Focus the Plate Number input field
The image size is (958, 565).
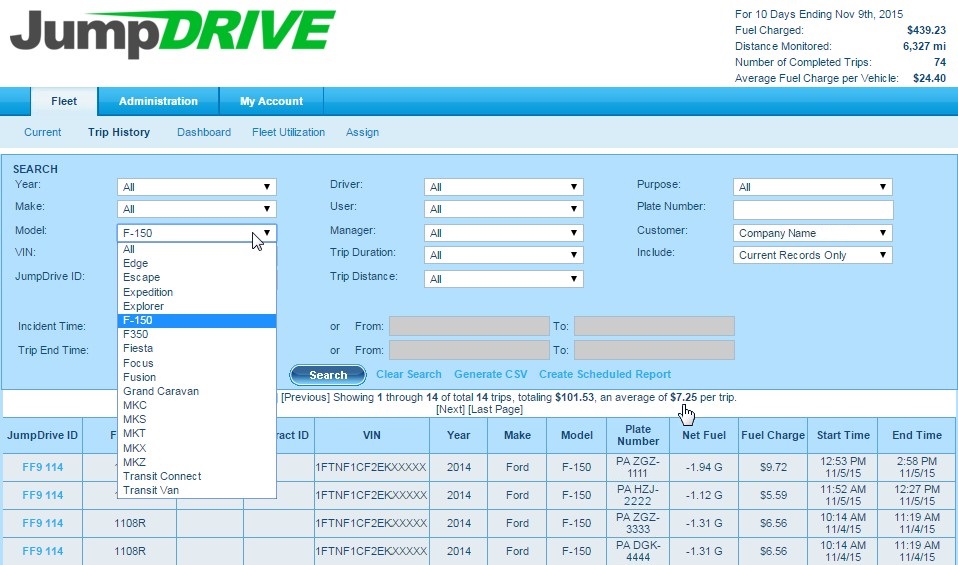[x=813, y=210]
